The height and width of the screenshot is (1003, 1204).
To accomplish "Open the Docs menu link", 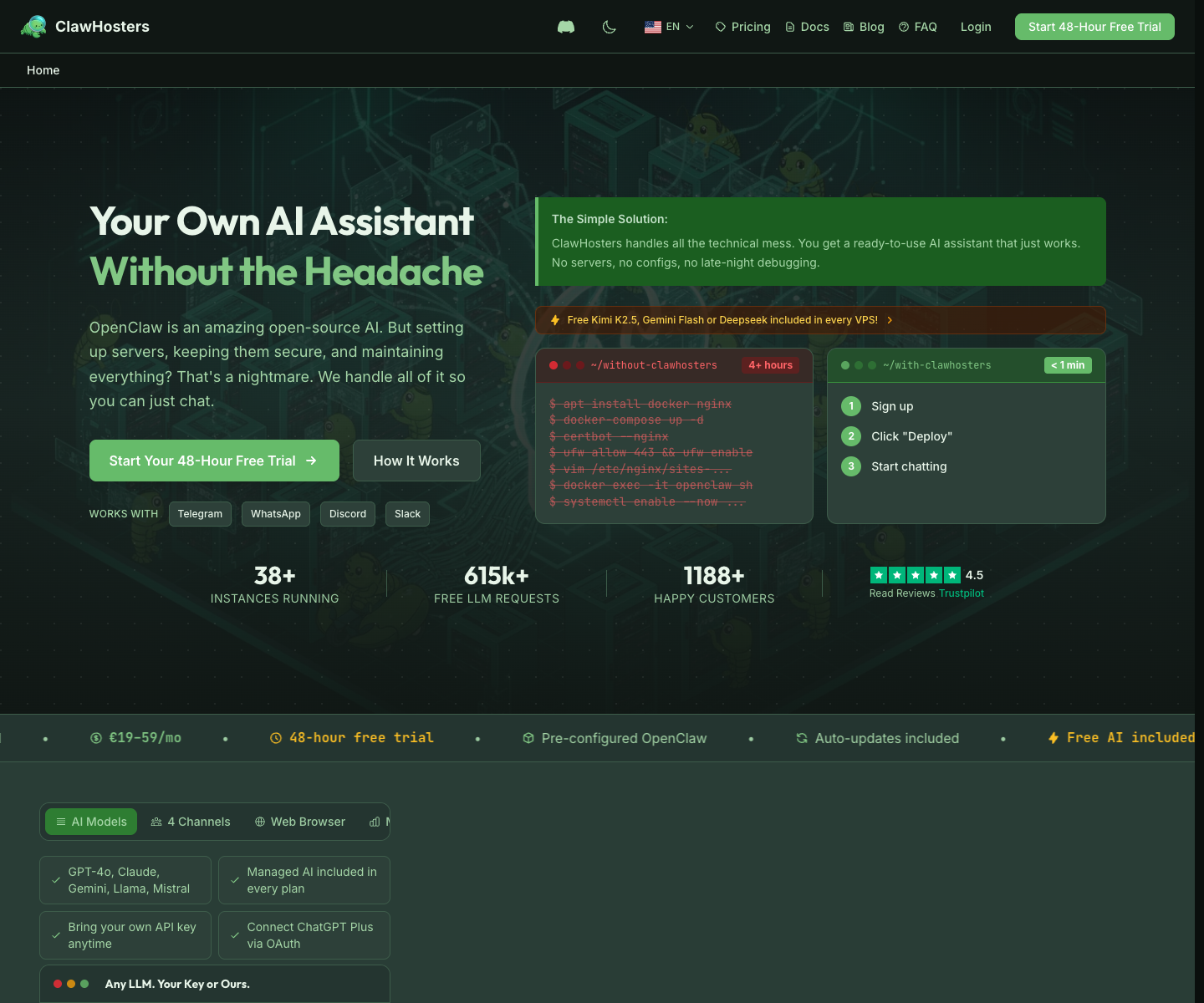I will pos(807,27).
